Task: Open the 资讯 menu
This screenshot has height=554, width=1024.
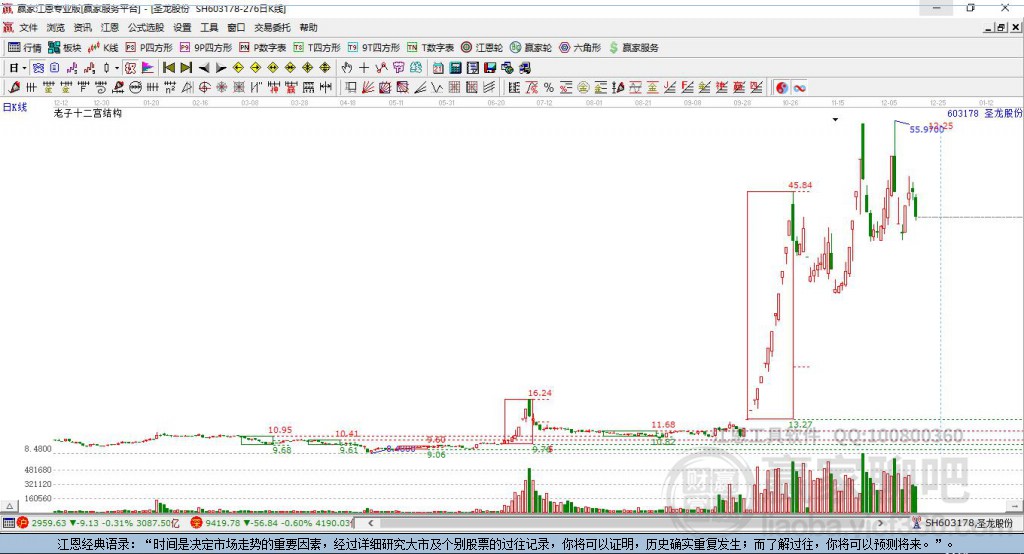Action: pyautogui.click(x=82, y=27)
